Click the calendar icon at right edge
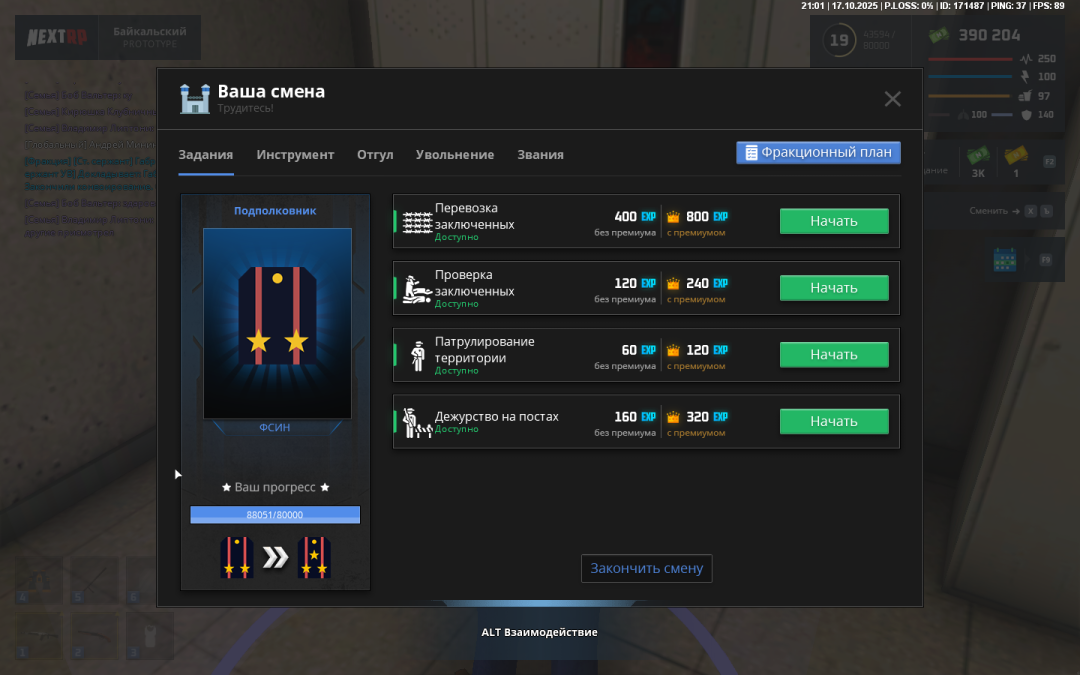This screenshot has height=675, width=1080. [1004, 260]
